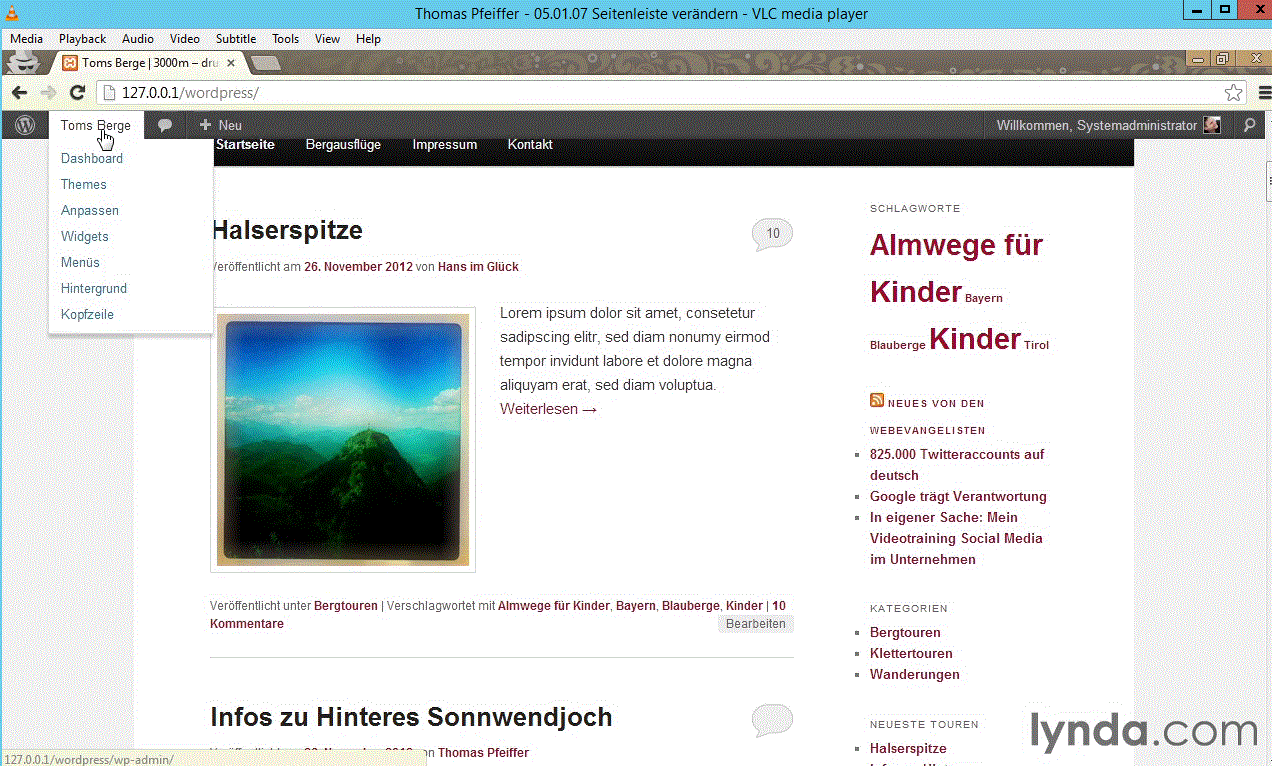Click Blauberge tag in tag cloud

898,345
